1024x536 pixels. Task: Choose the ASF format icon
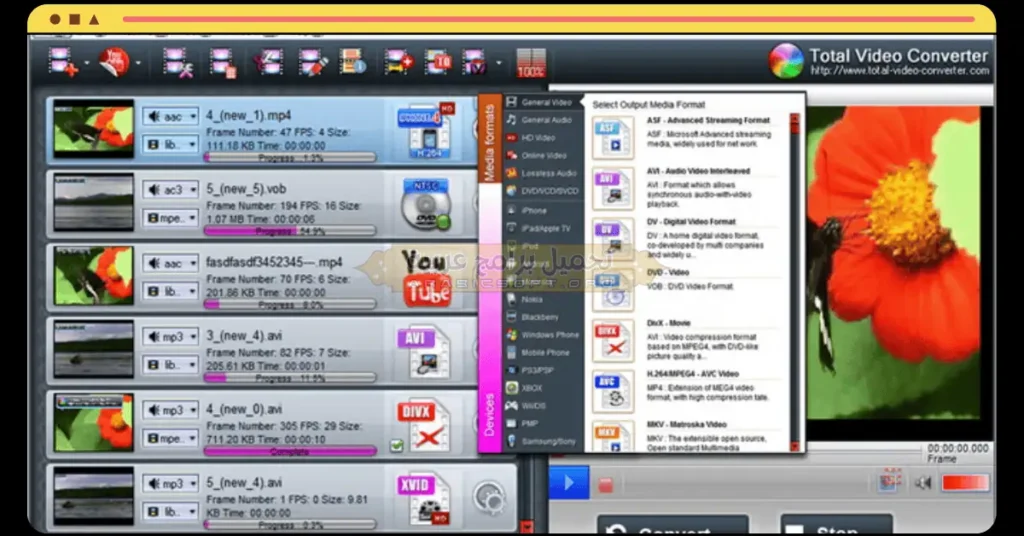(x=613, y=138)
